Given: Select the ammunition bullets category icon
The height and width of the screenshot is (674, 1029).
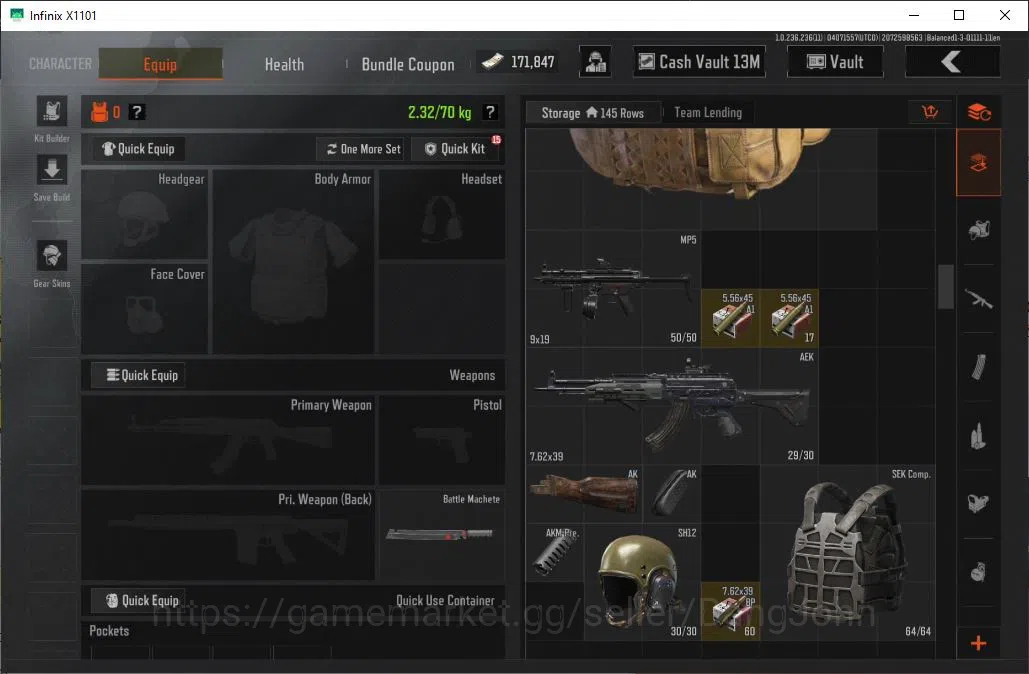Looking at the screenshot, I should click(x=978, y=436).
